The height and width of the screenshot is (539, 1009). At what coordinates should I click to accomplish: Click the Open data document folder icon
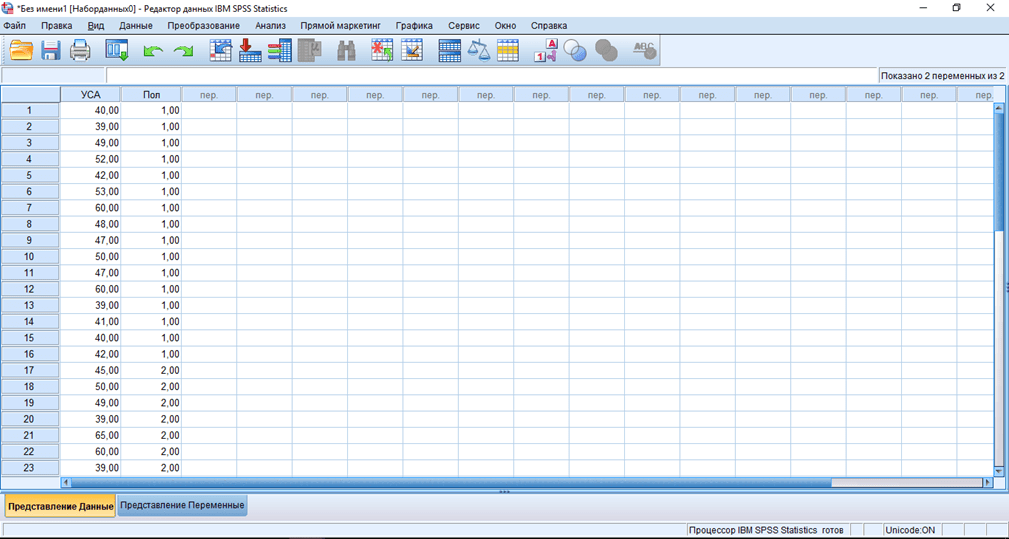tap(21, 50)
